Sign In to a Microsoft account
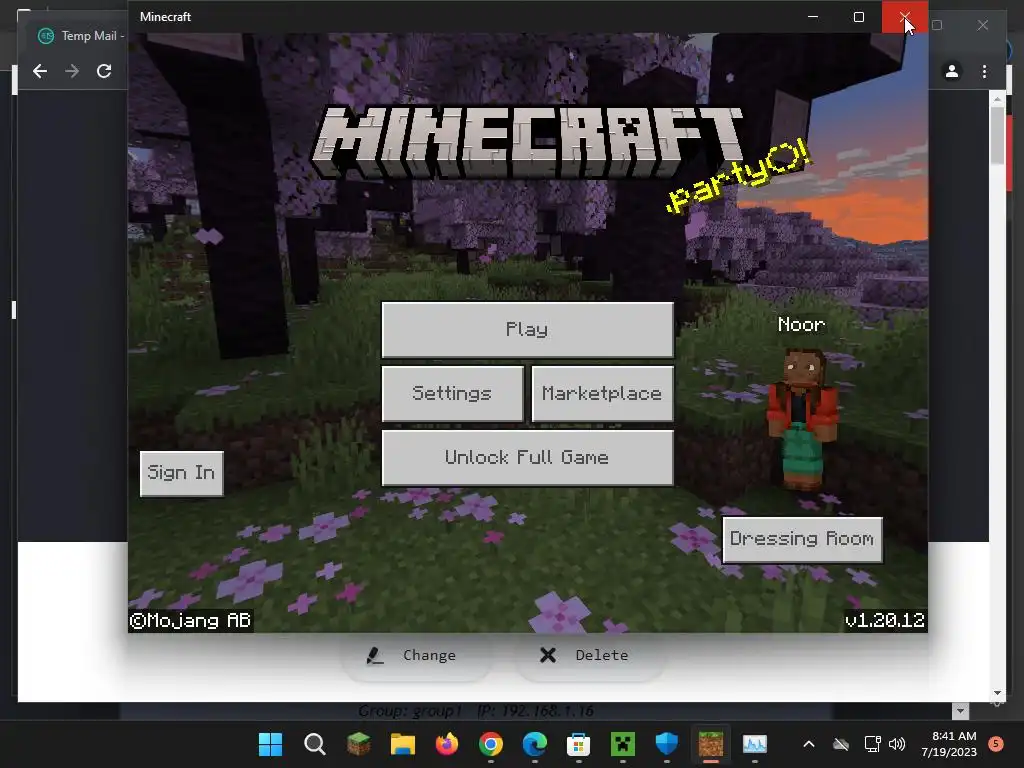The width and height of the screenshot is (1024, 768). click(x=182, y=473)
